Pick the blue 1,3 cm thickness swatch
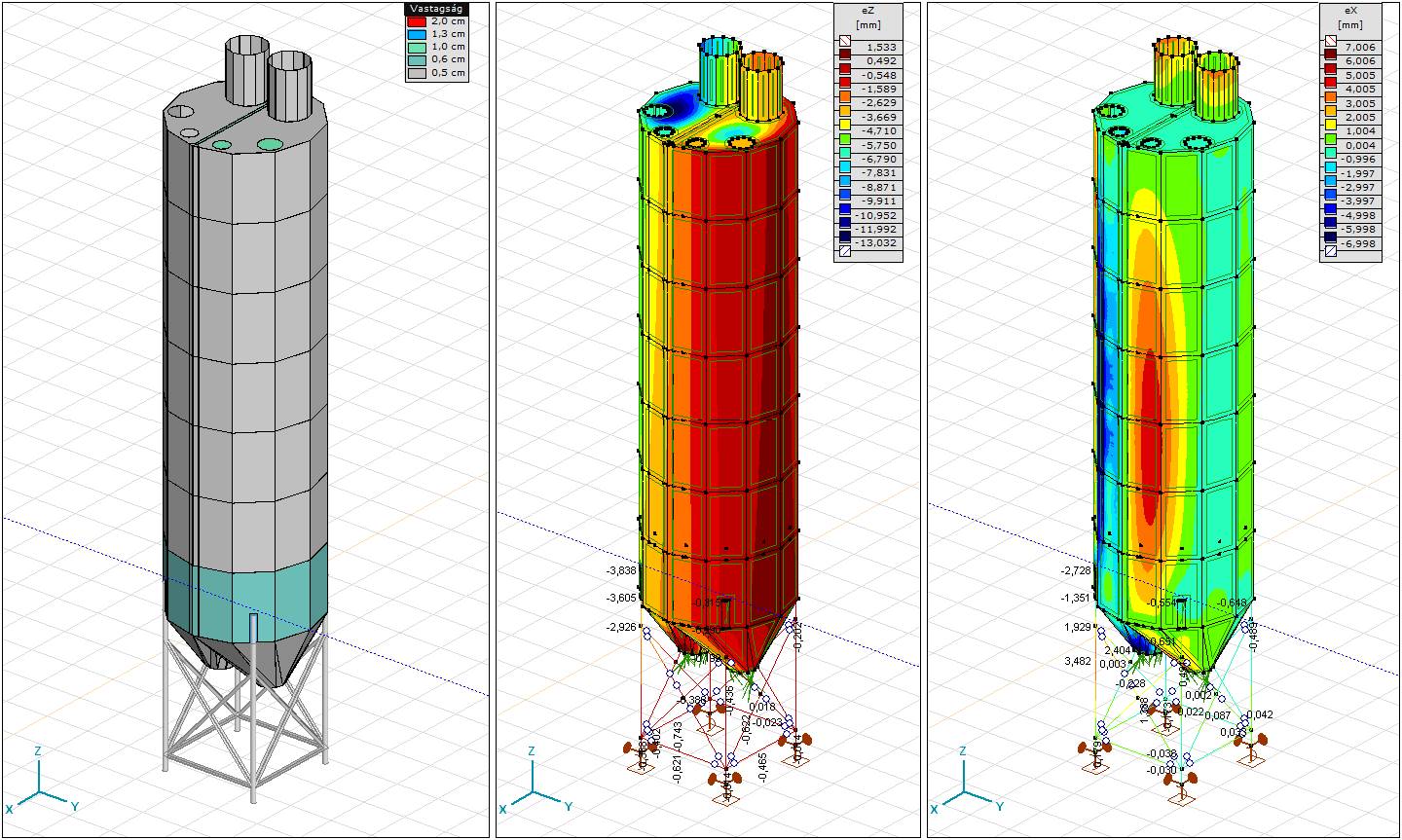1402x840 pixels. (x=418, y=33)
